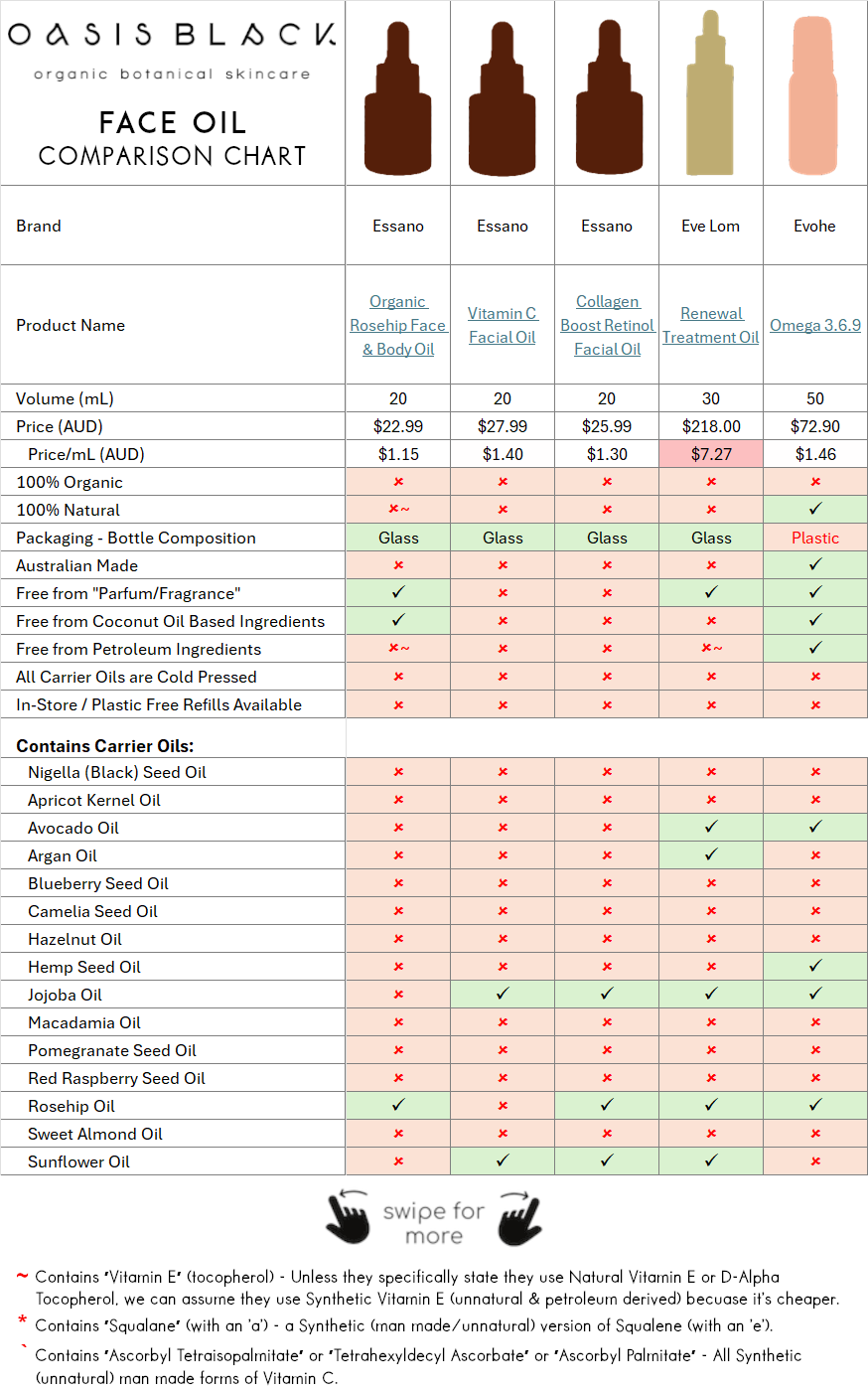
Task: Click the 'FACE OIL' title text
Action: click(172, 122)
